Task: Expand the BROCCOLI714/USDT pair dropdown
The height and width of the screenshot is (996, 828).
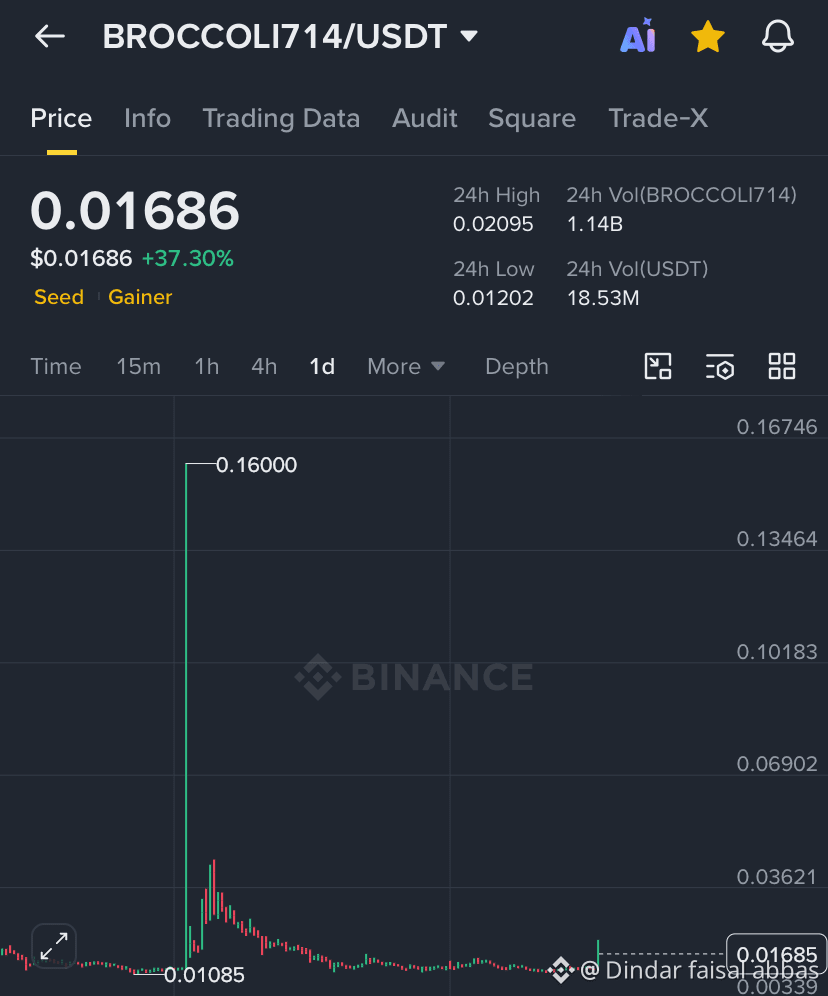Action: pyautogui.click(x=469, y=36)
